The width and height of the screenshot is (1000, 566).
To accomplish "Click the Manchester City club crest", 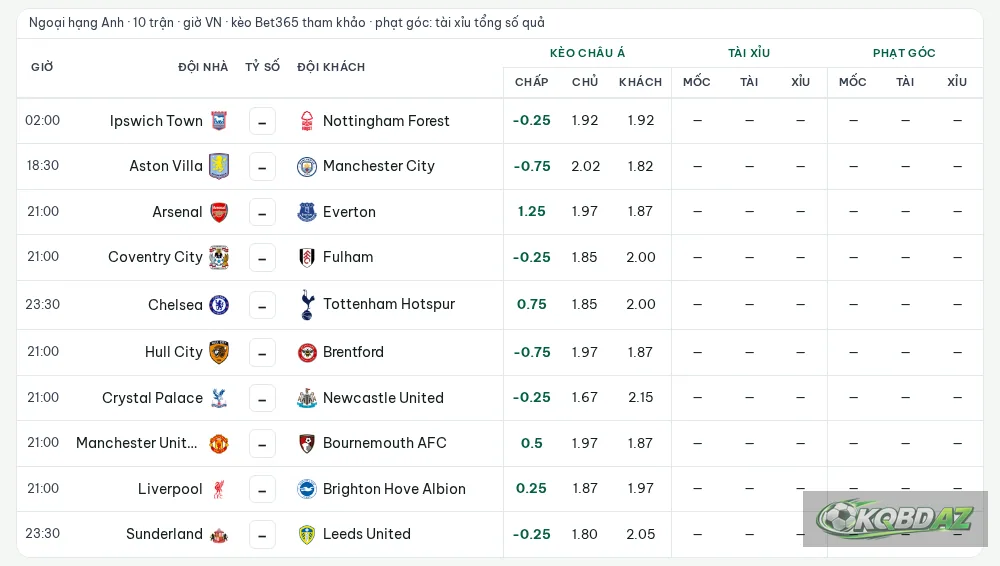I will pyautogui.click(x=307, y=167).
